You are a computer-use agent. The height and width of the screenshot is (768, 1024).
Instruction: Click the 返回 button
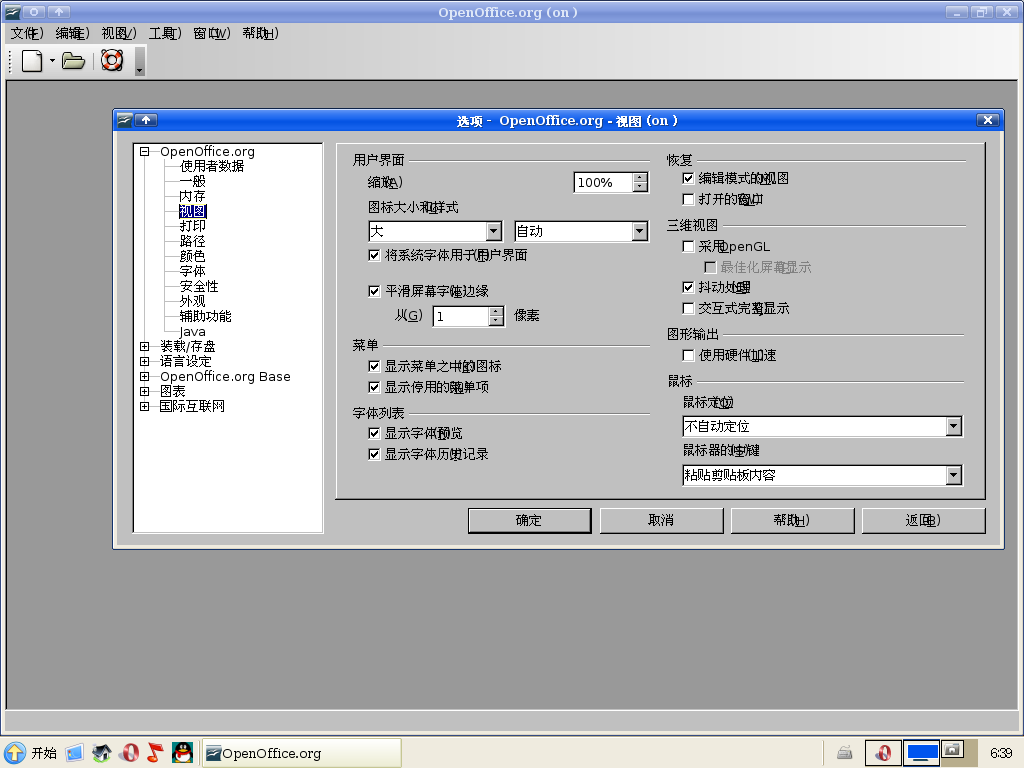point(923,520)
